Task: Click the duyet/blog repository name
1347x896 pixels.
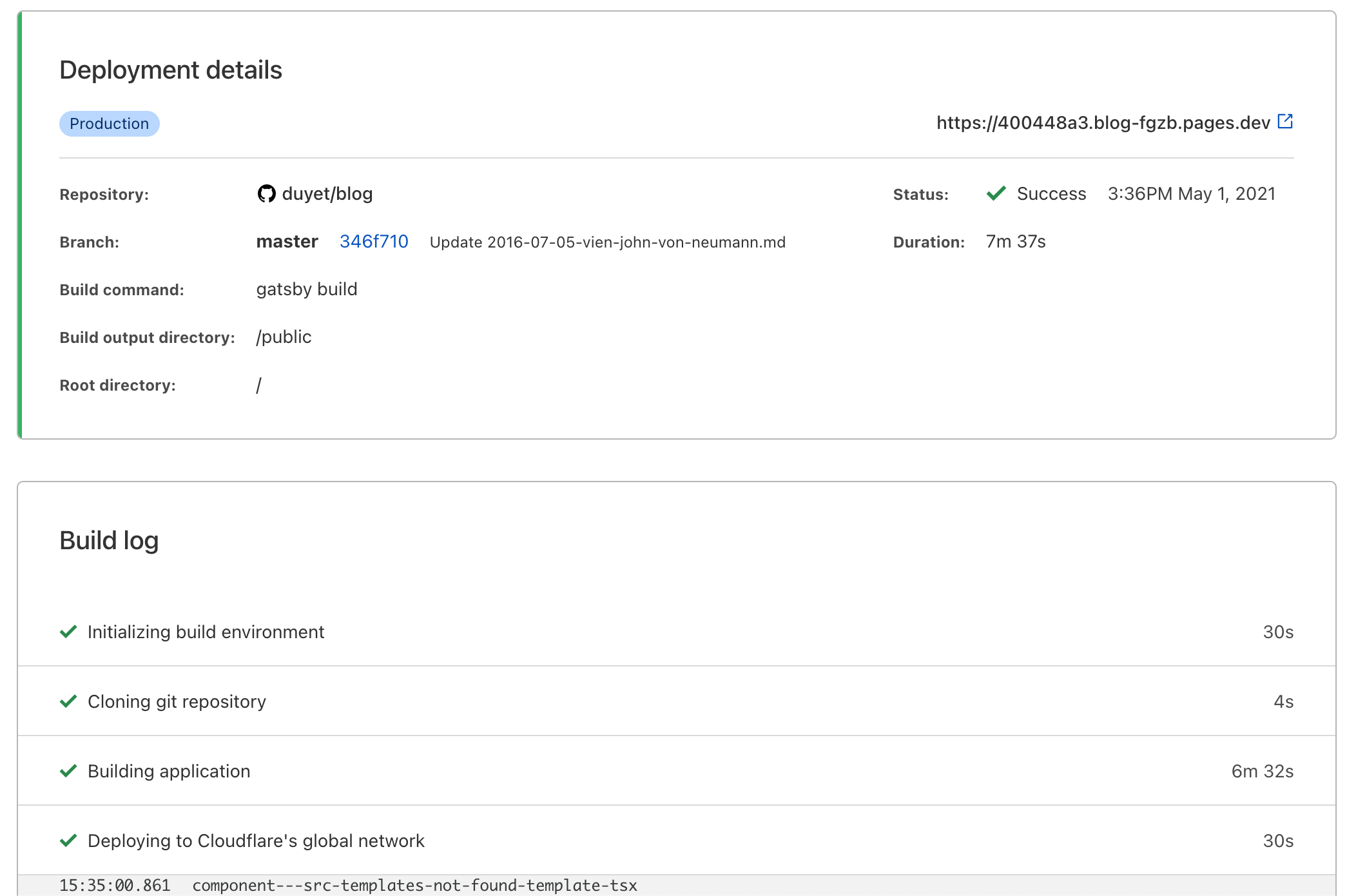Action: tap(327, 194)
